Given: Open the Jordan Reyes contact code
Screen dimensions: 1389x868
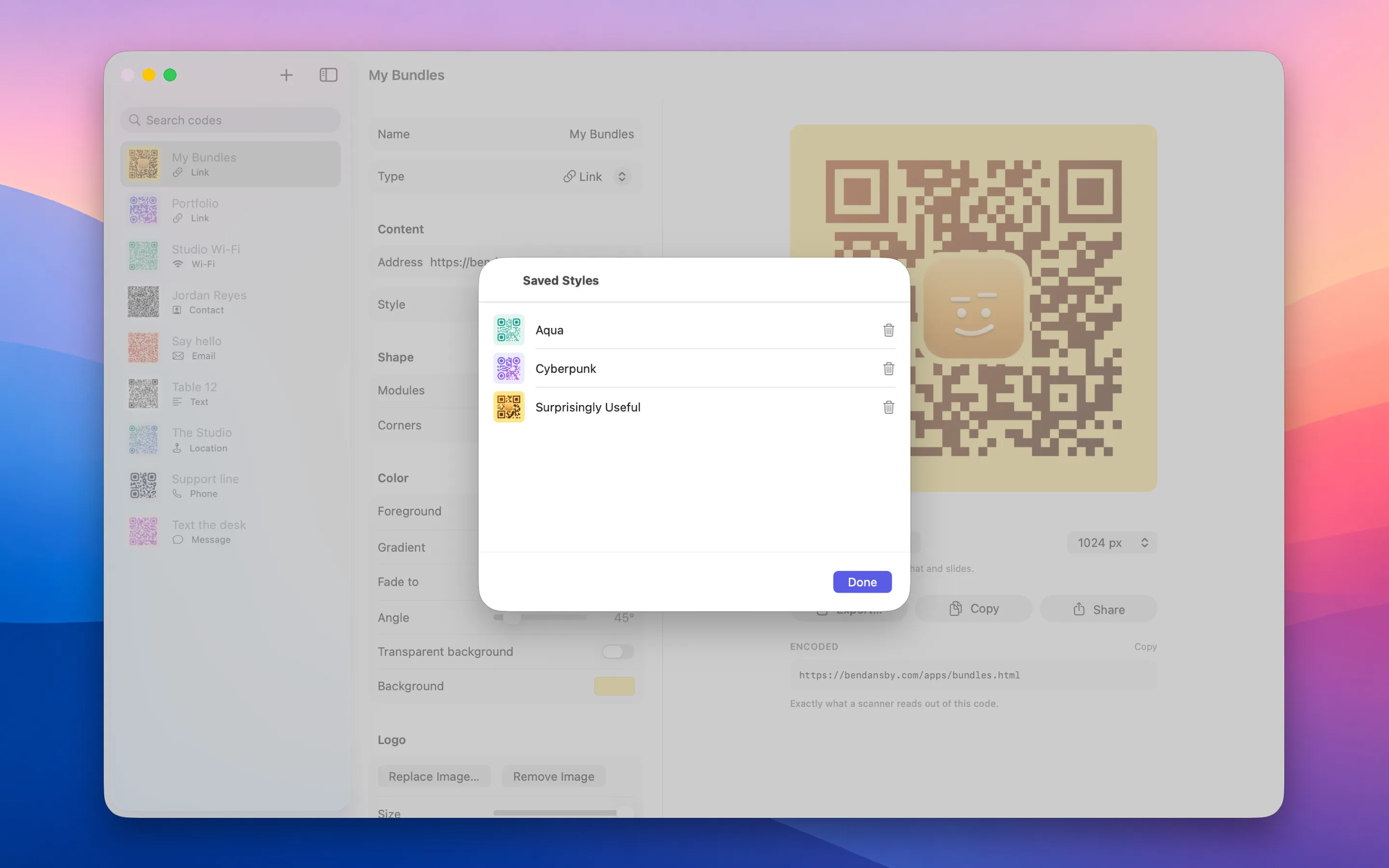Looking at the screenshot, I should [230, 302].
